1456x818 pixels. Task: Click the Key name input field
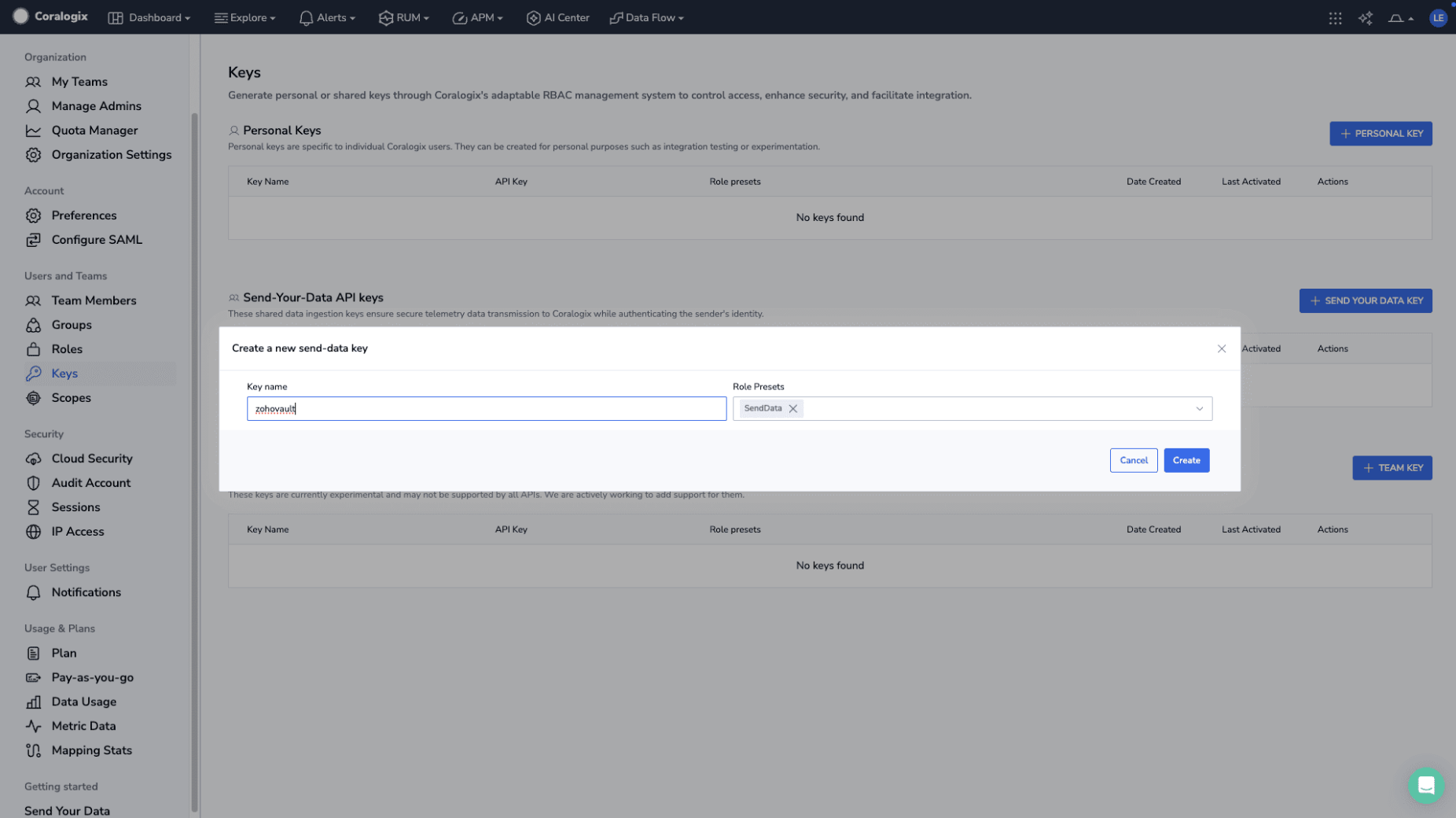(x=487, y=408)
